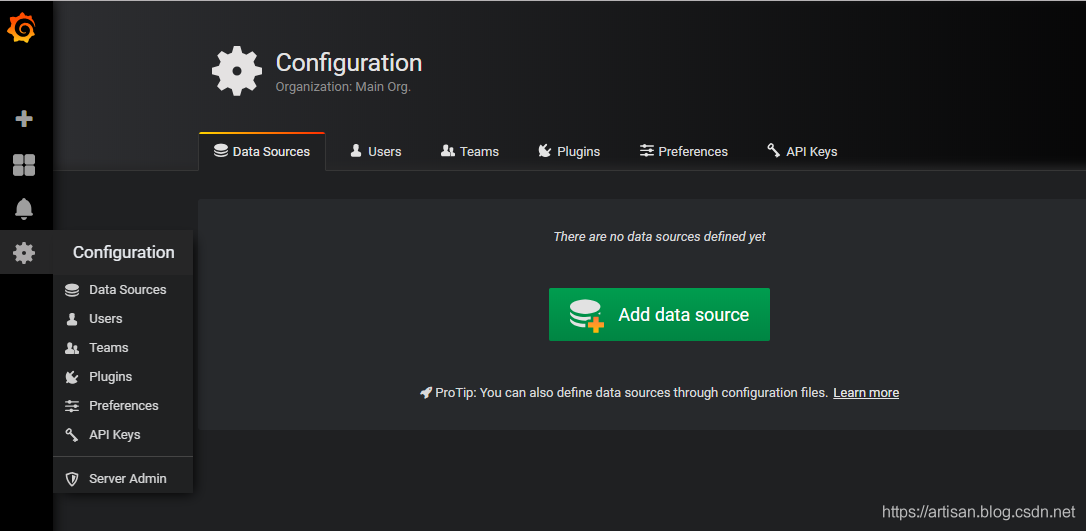The image size is (1086, 531).
Task: Select Data Sources in the Configuration flyout menu
Action: [127, 290]
